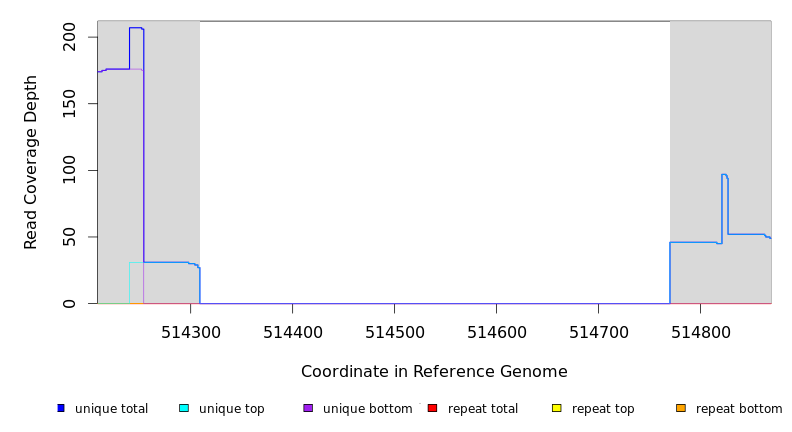Click the cyan unique top legend swatch
Viewport: 792px width, 432px height.
184,408
